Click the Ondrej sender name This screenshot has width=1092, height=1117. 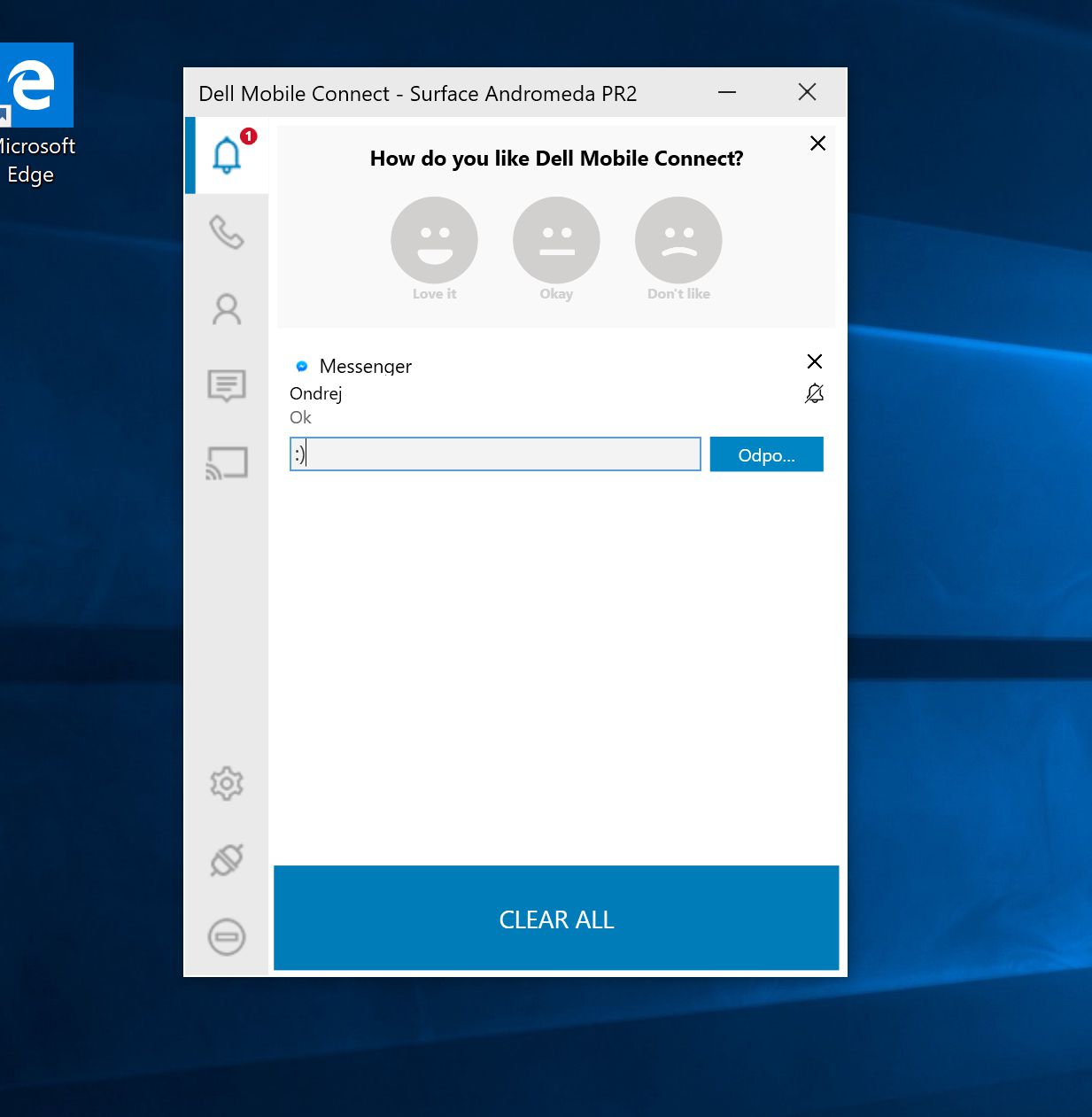click(x=316, y=393)
